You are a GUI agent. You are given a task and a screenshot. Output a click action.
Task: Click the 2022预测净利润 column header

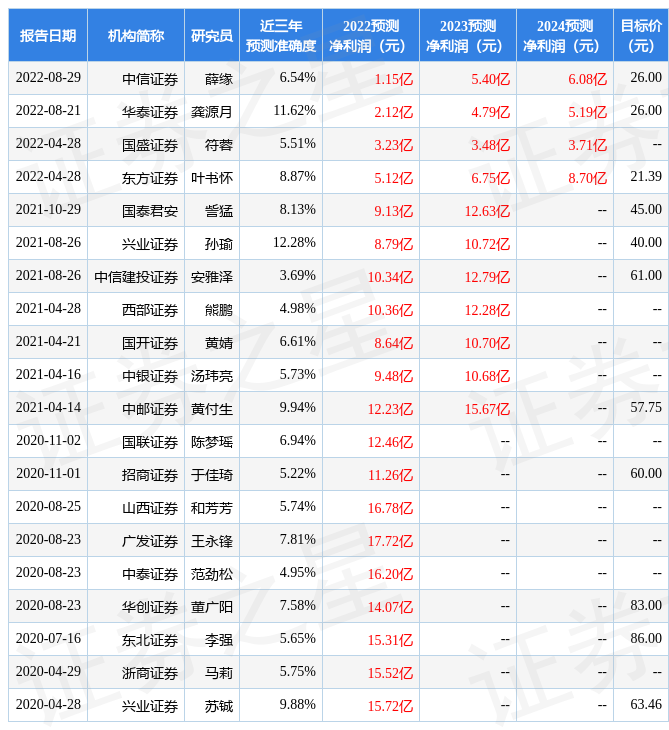click(x=371, y=35)
